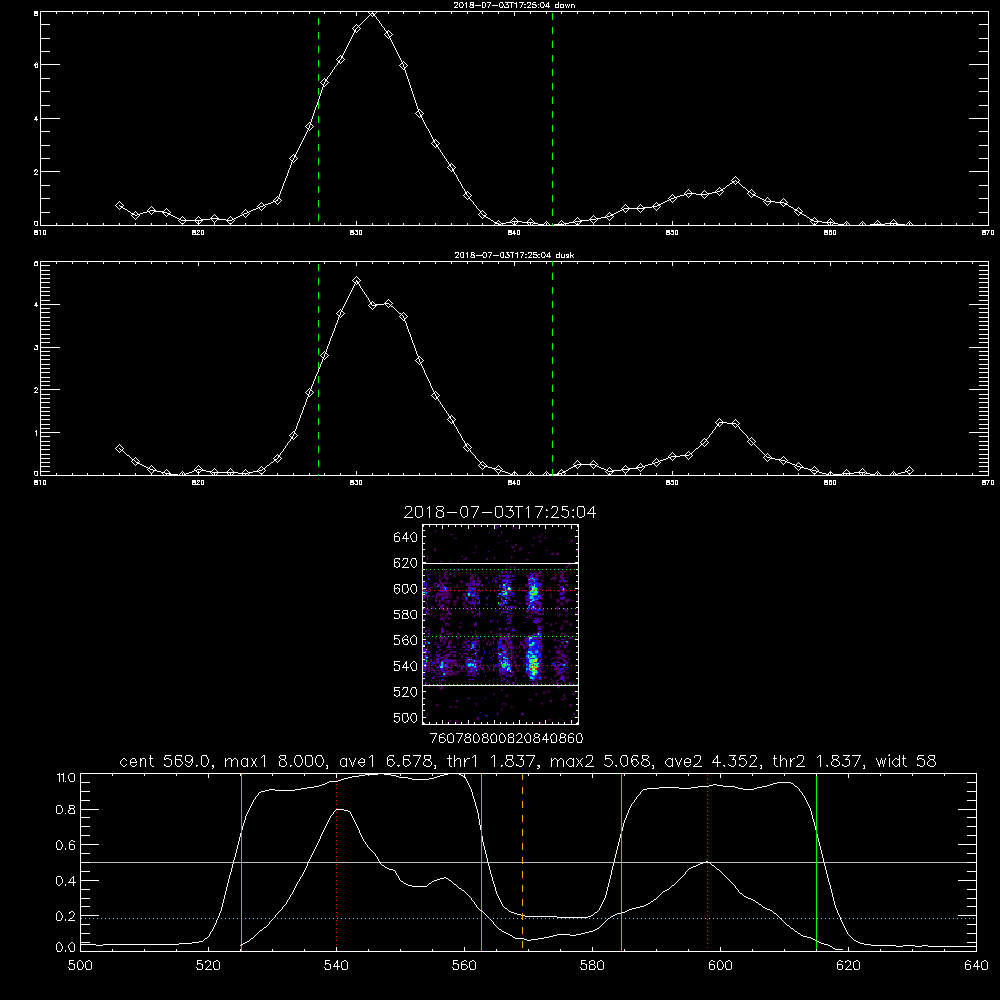
Task: Click the "520" y-axis label beside spectral image
Action: [405, 692]
